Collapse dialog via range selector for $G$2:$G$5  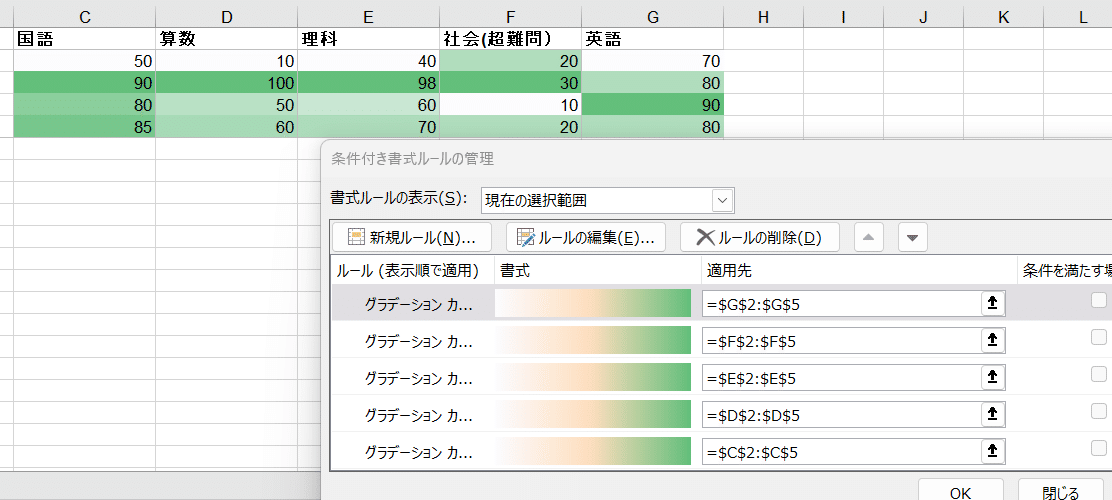click(x=993, y=304)
